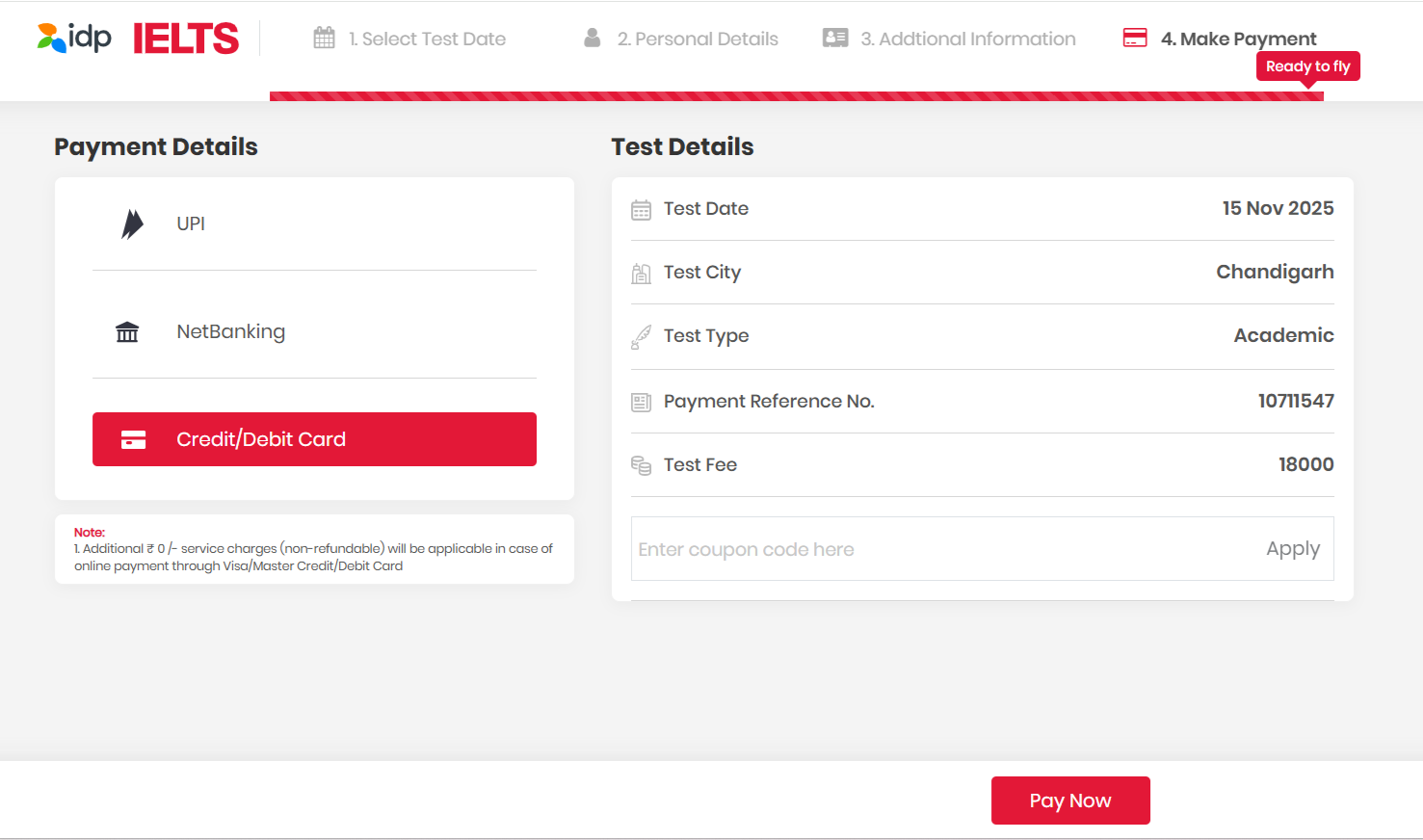Click the building icon next to Test City
The width and height of the screenshot is (1423, 840).
(x=641, y=272)
